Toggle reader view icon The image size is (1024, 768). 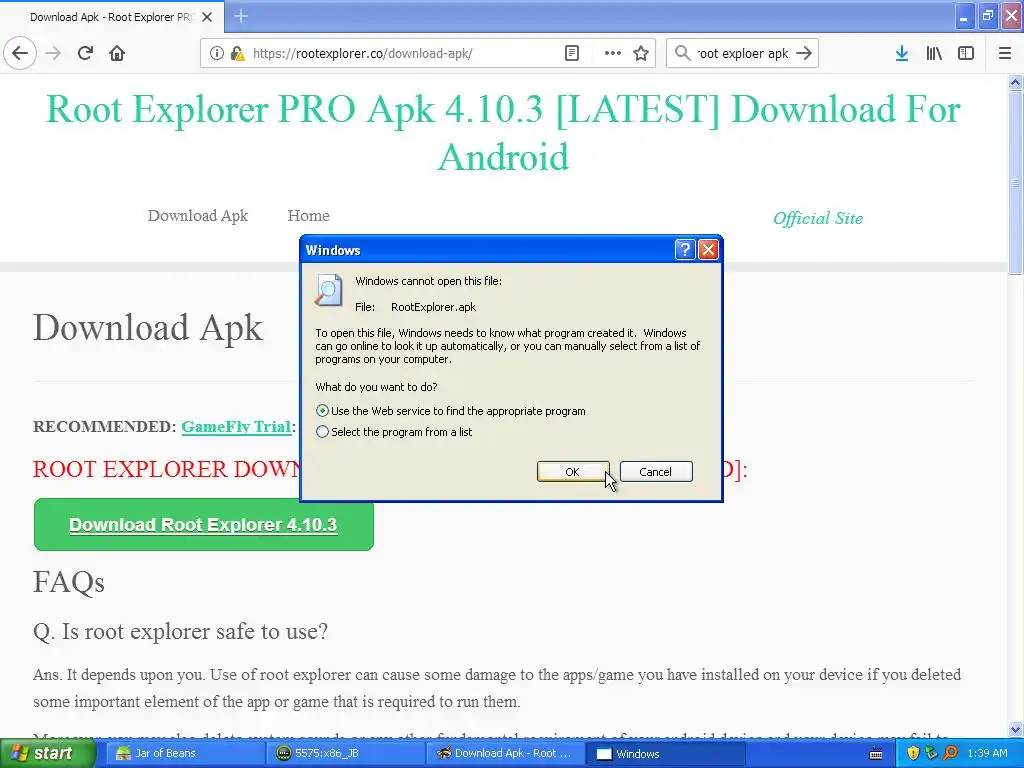(571, 53)
